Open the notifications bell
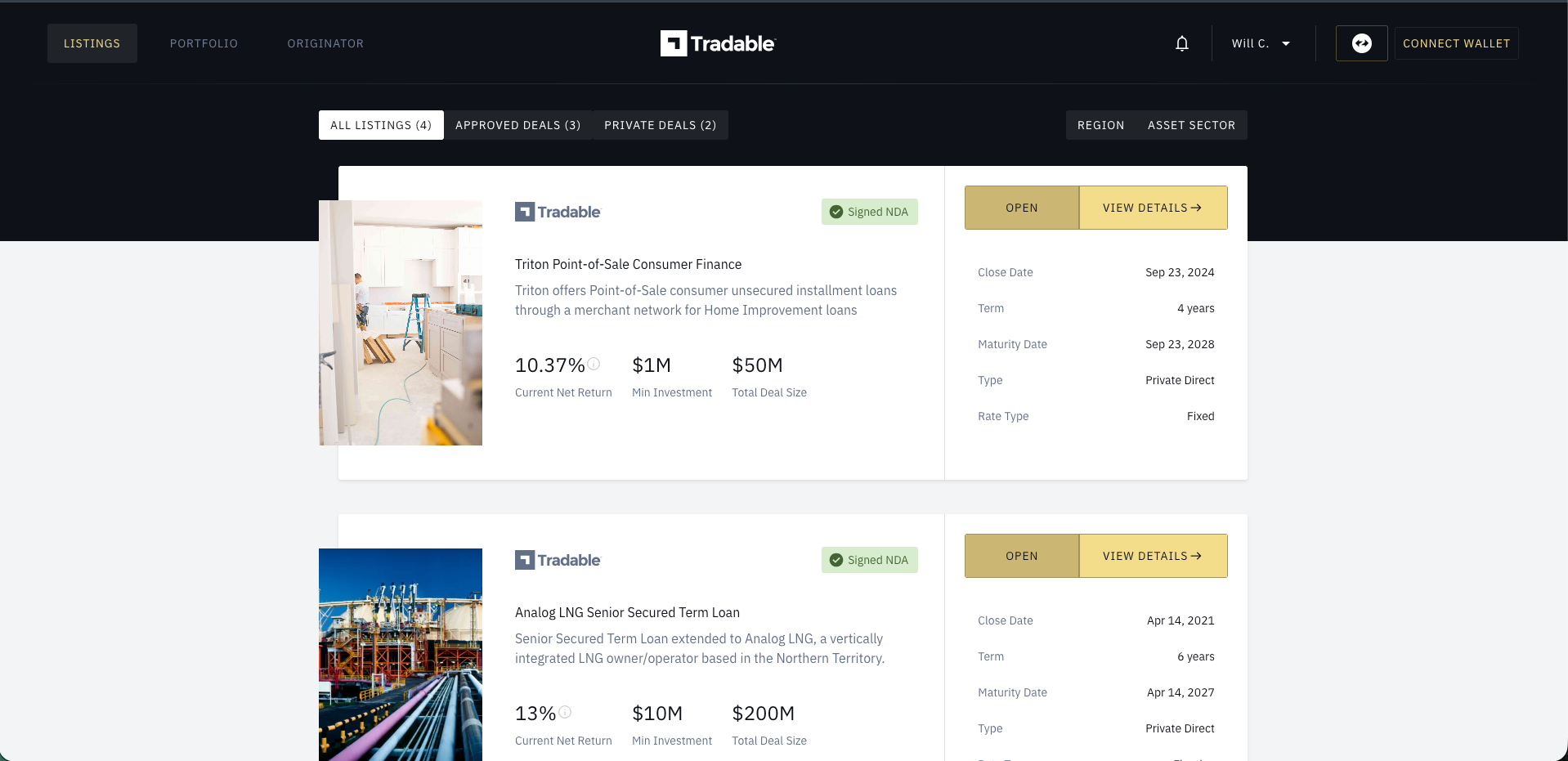1568x761 pixels. point(1181,43)
